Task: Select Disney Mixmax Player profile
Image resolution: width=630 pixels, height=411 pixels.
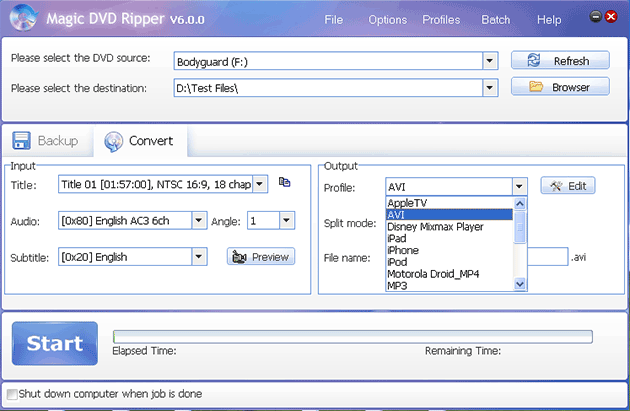Action: pyautogui.click(x=449, y=227)
